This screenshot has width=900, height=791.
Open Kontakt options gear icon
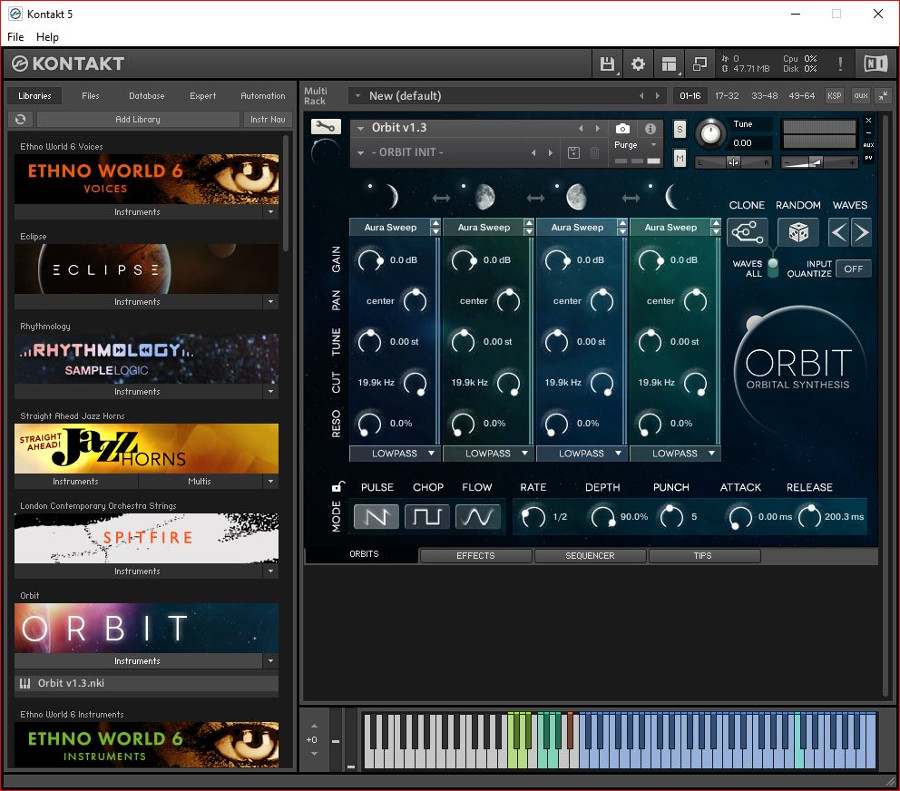coord(638,64)
